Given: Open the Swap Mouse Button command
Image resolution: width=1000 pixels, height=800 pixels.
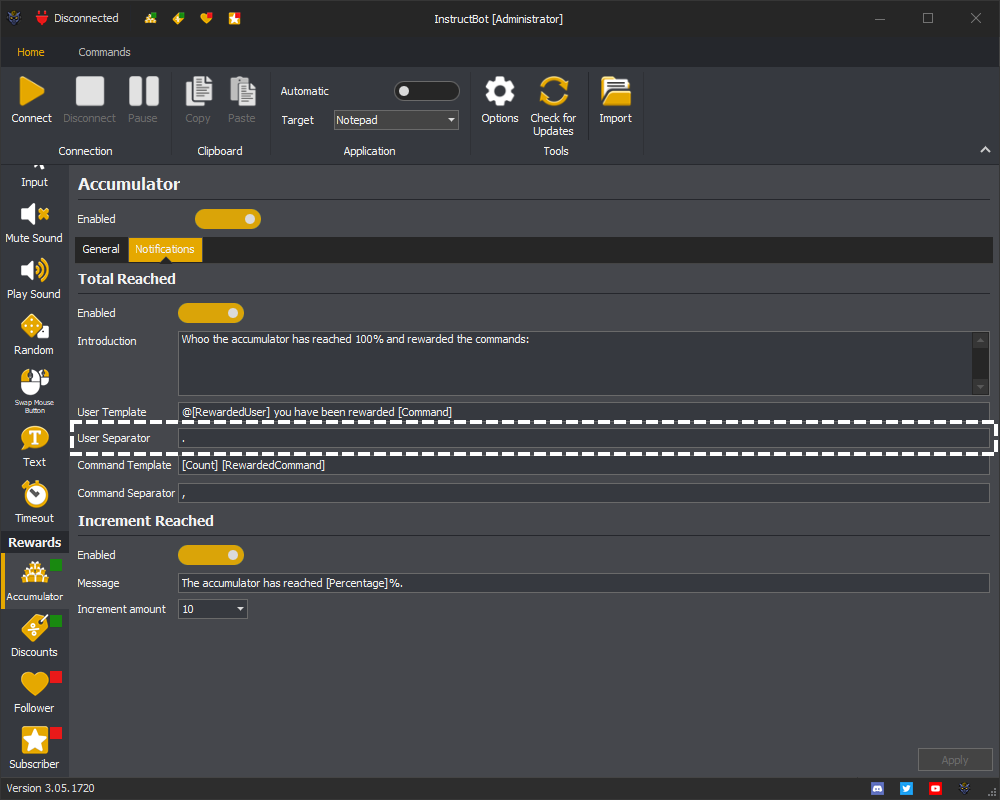Looking at the screenshot, I should (34, 392).
